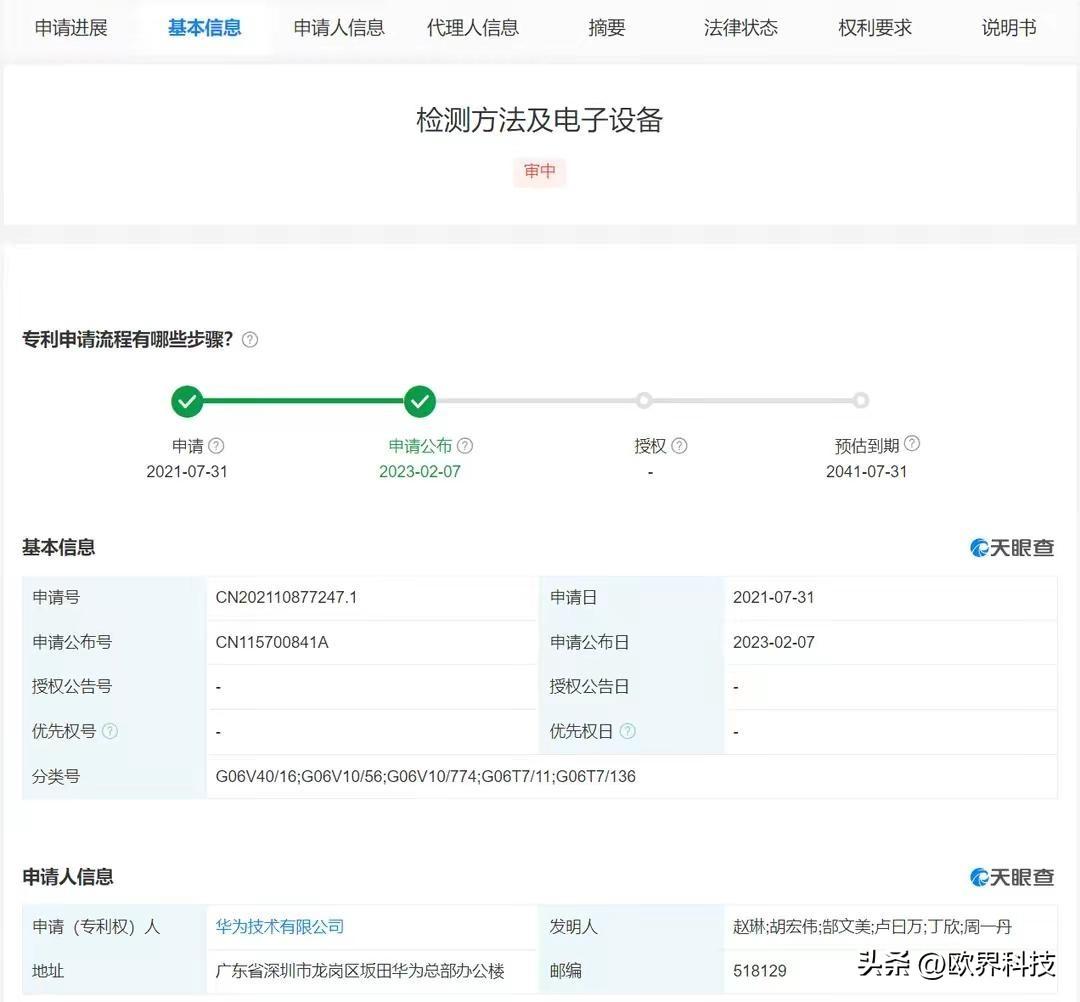Click help icon beside 优先权号 field
1080x1002 pixels.
click(x=110, y=731)
